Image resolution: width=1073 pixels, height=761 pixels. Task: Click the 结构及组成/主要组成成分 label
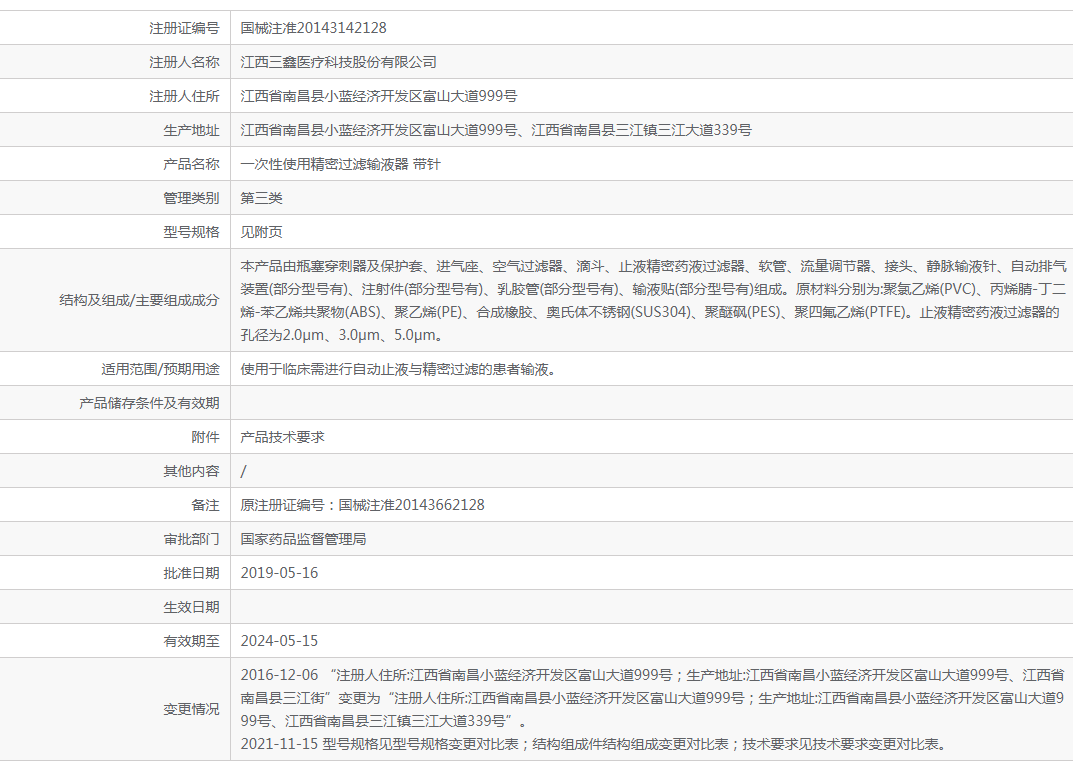139,300
